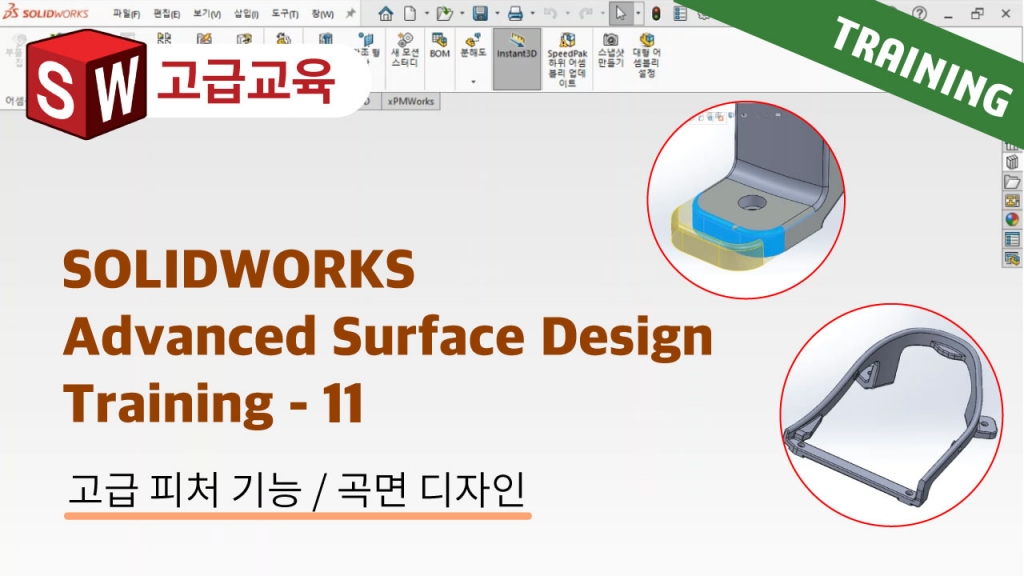
Task: Click the Home welcome icon
Action: tap(385, 13)
